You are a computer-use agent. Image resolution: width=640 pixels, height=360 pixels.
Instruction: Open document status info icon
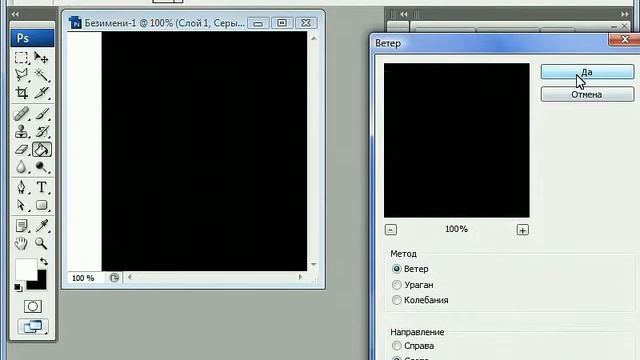[x=114, y=278]
